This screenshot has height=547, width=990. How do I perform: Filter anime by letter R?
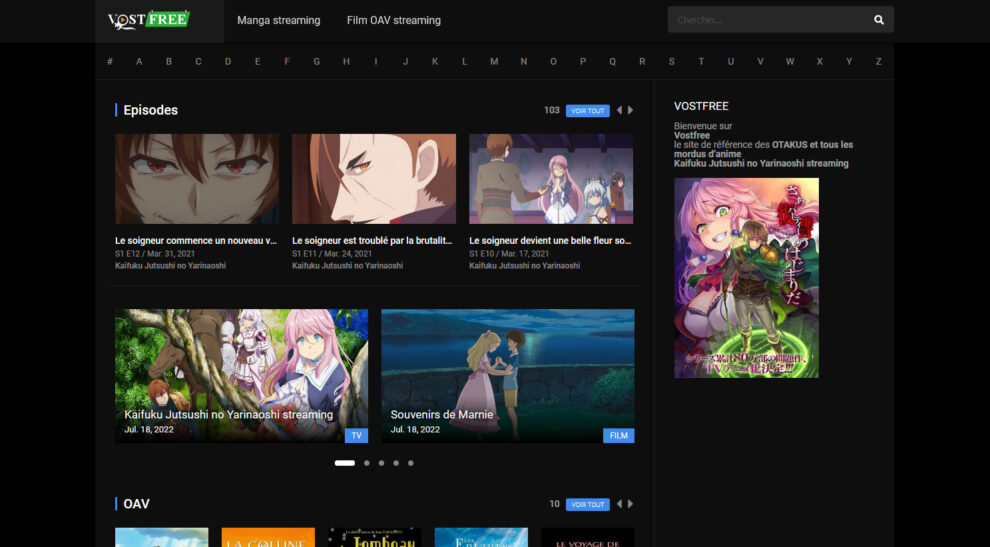642,61
